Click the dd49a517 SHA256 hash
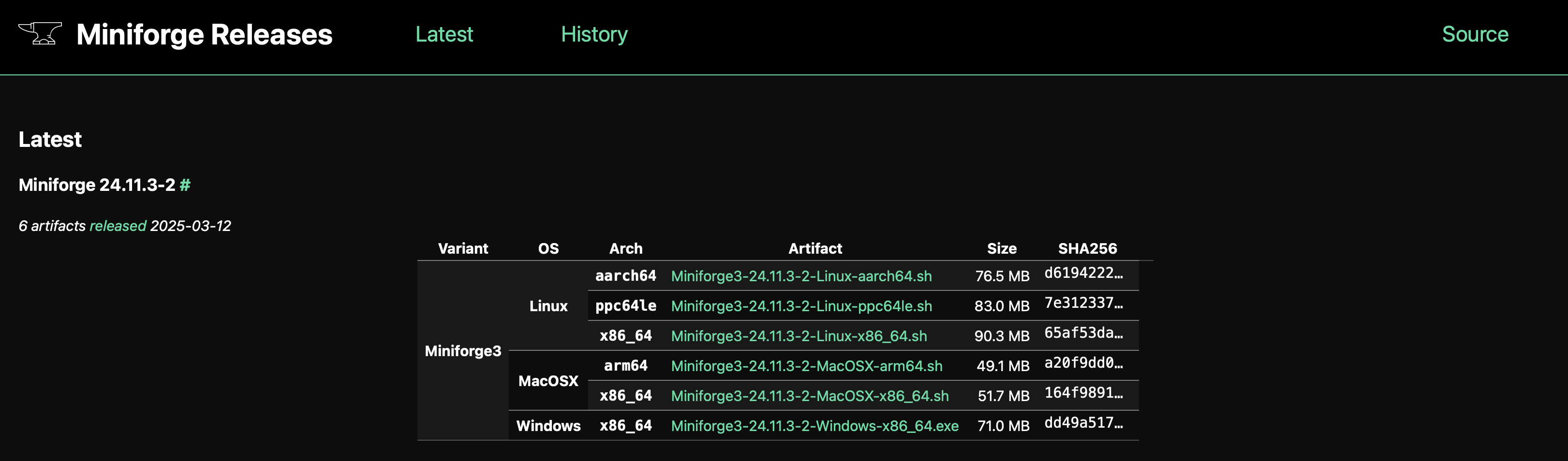This screenshot has height=461, width=1568. tap(1083, 423)
